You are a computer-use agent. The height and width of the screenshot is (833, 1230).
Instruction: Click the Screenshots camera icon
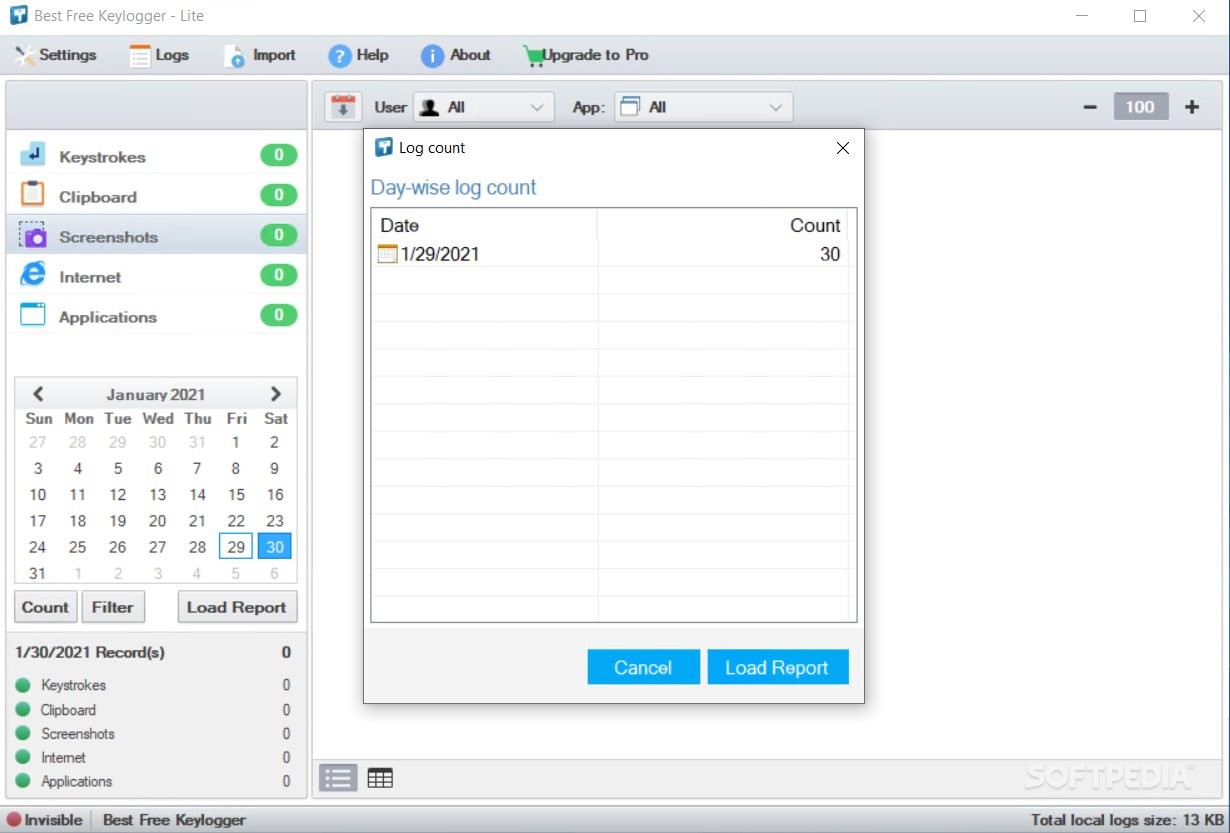pyautogui.click(x=33, y=235)
